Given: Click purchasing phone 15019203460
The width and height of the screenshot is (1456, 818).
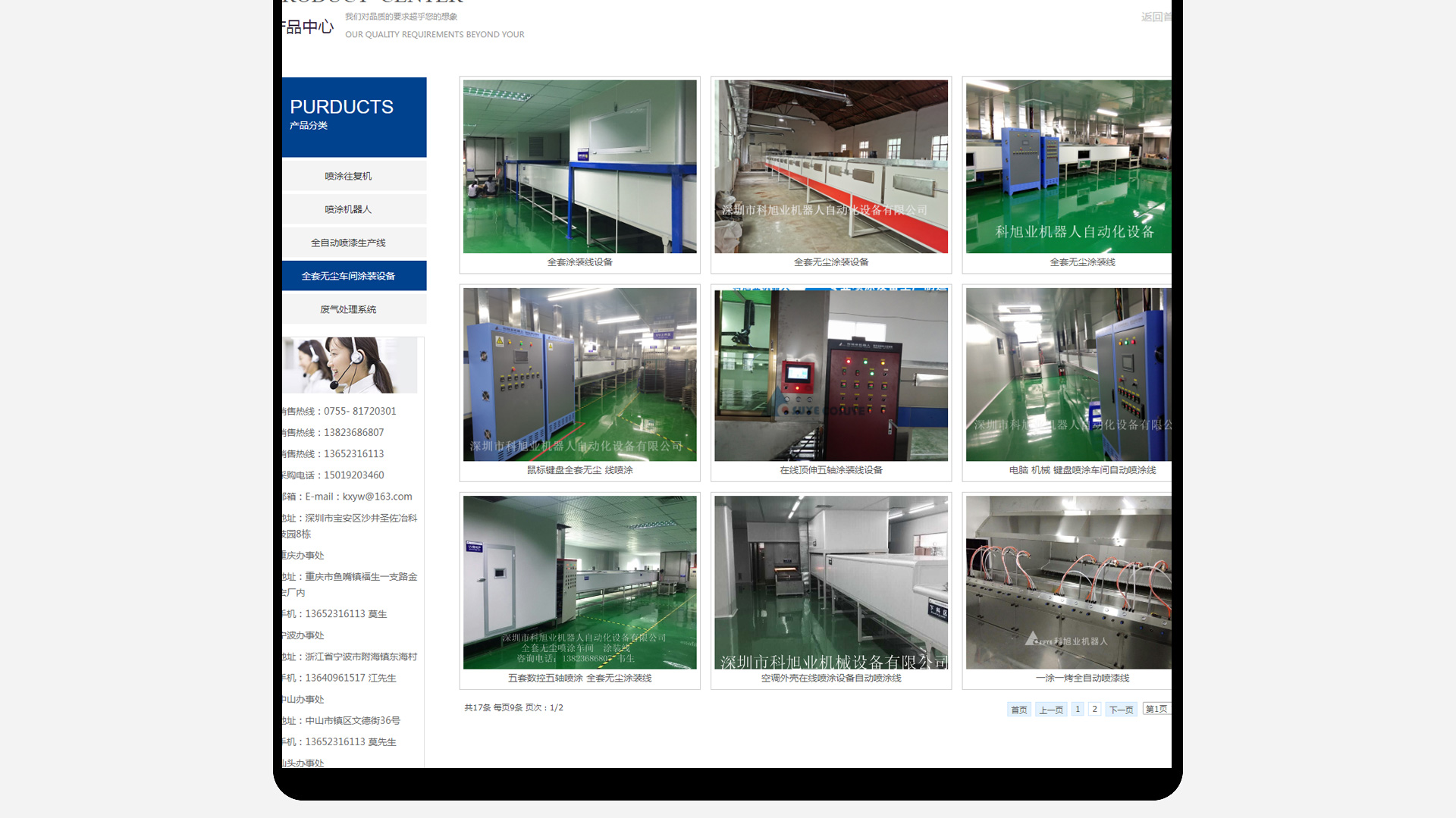Looking at the screenshot, I should pos(353,475).
